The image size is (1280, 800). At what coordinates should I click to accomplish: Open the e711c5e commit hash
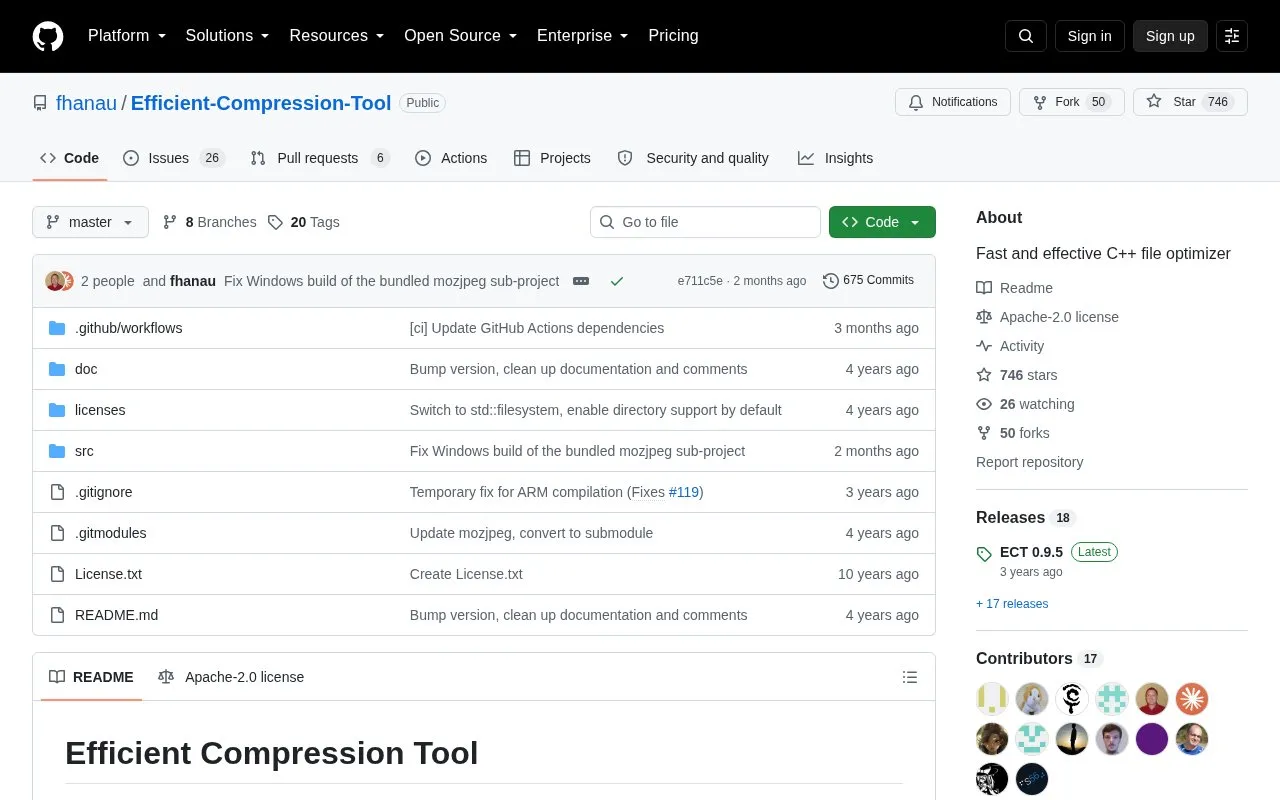[700, 281]
